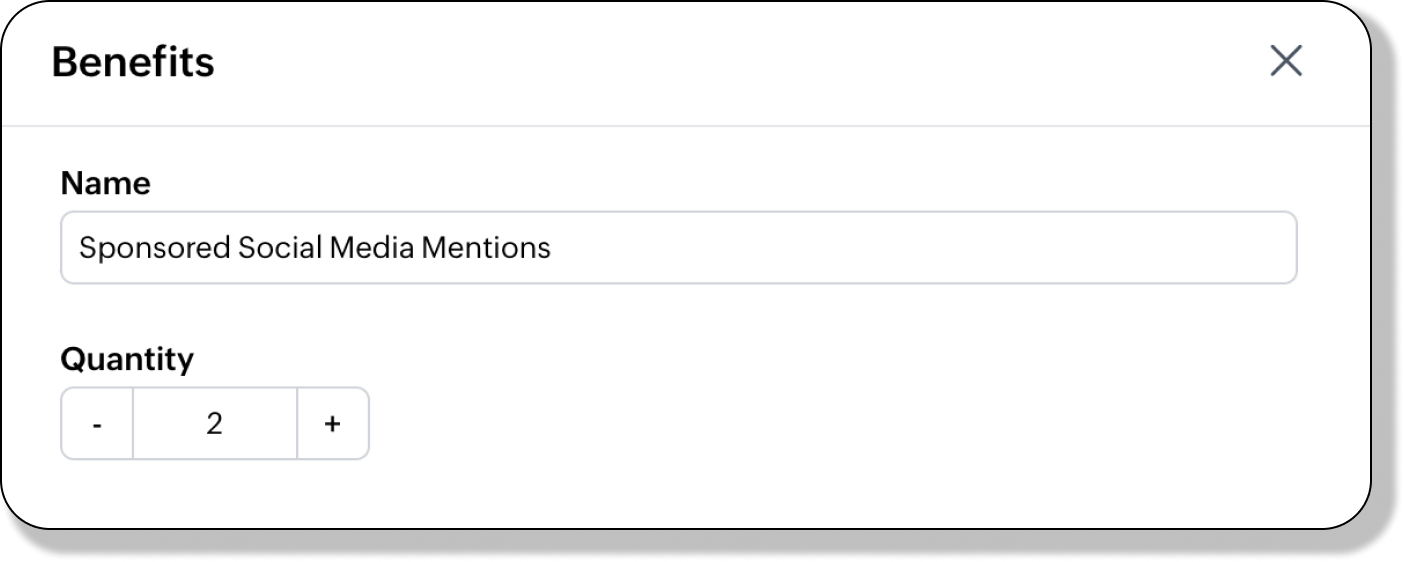Viewport: 1404px width, 562px height.
Task: Click the plus button to increase quantity
Action: [x=333, y=424]
